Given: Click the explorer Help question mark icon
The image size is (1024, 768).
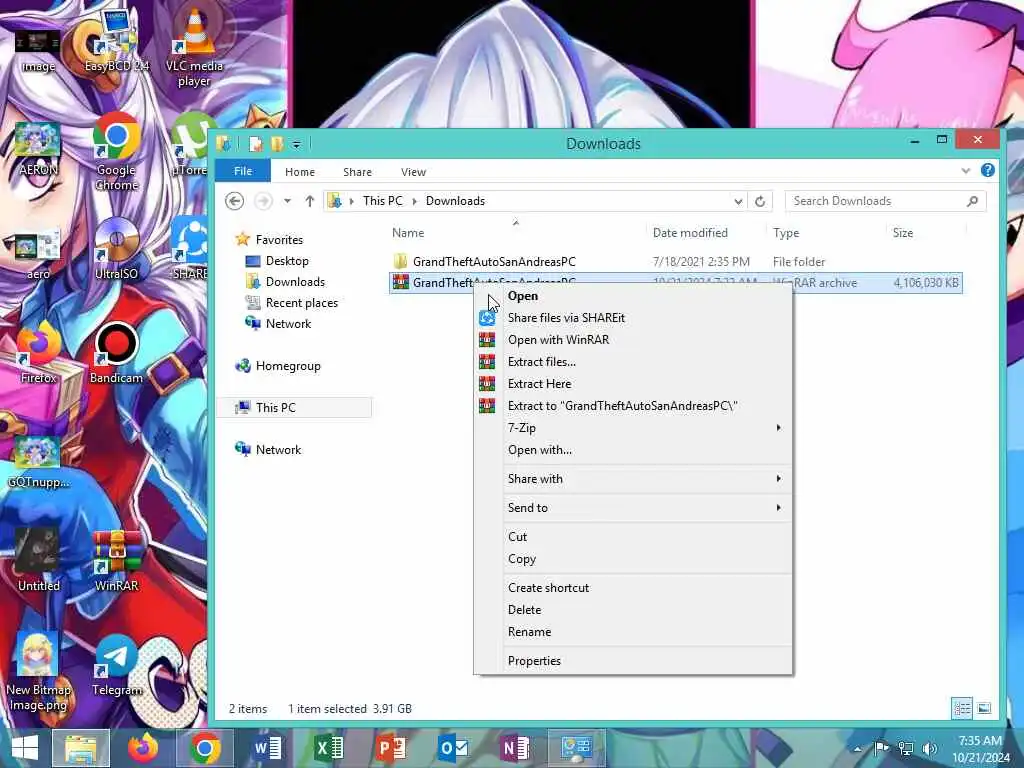Looking at the screenshot, I should click(x=987, y=170).
